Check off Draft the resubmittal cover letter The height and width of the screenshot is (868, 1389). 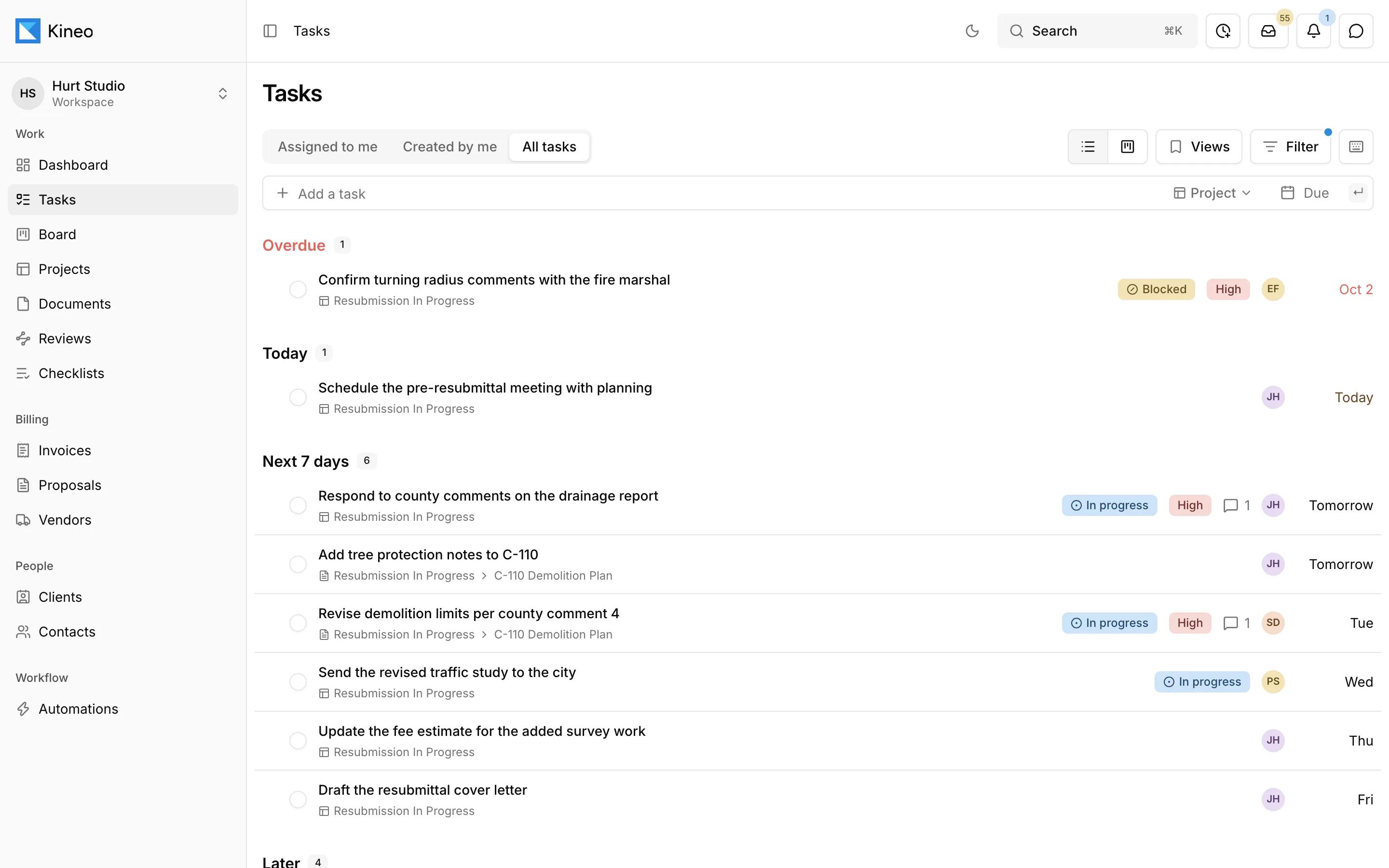(x=298, y=800)
